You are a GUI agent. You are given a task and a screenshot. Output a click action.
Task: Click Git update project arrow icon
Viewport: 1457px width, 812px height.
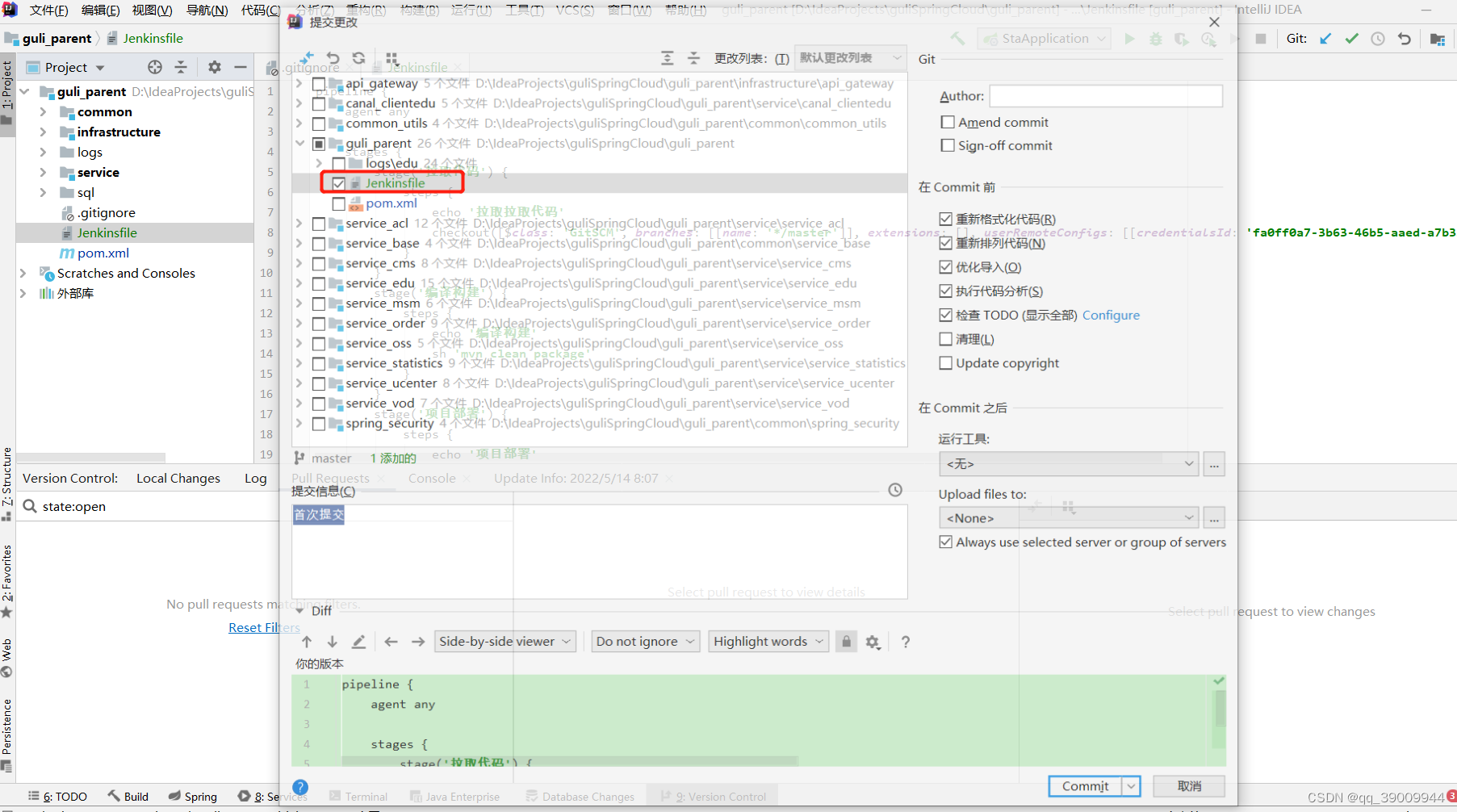click(x=1325, y=38)
